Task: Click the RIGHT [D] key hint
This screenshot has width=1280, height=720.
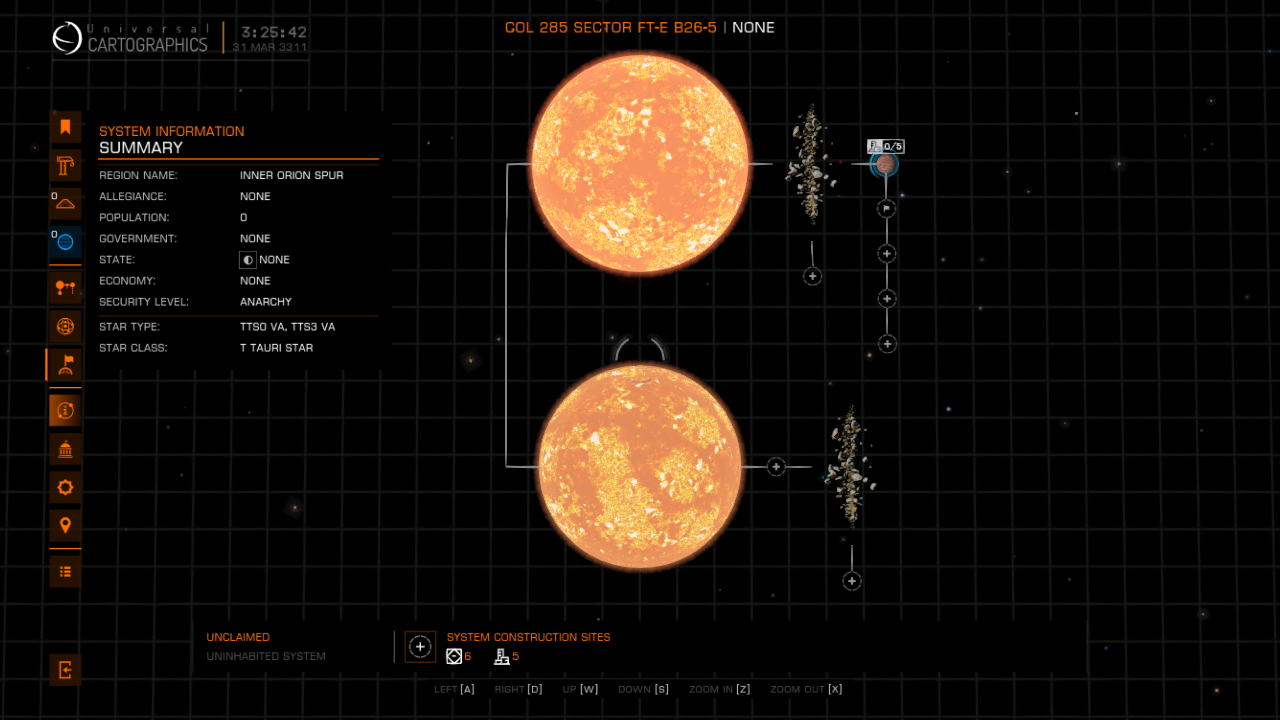Action: (x=518, y=689)
